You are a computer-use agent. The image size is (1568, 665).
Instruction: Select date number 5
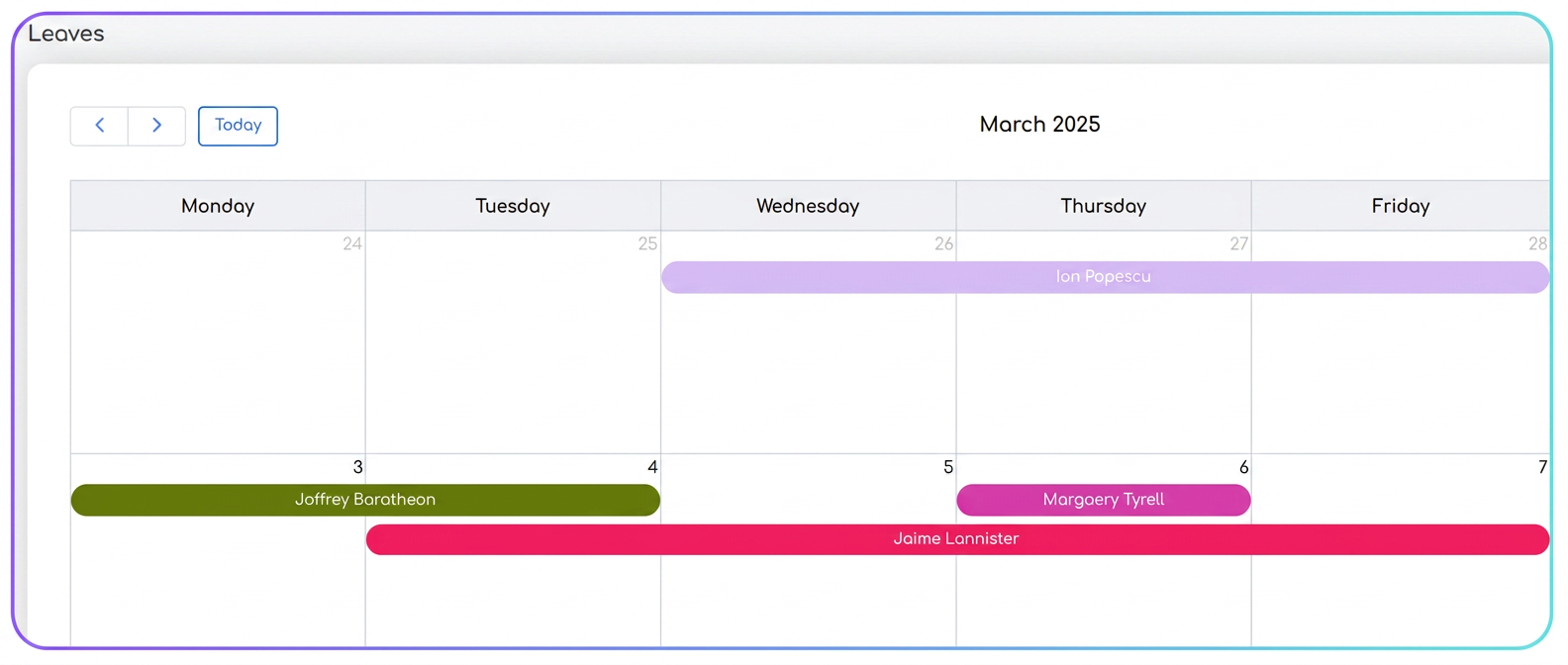[x=948, y=467]
